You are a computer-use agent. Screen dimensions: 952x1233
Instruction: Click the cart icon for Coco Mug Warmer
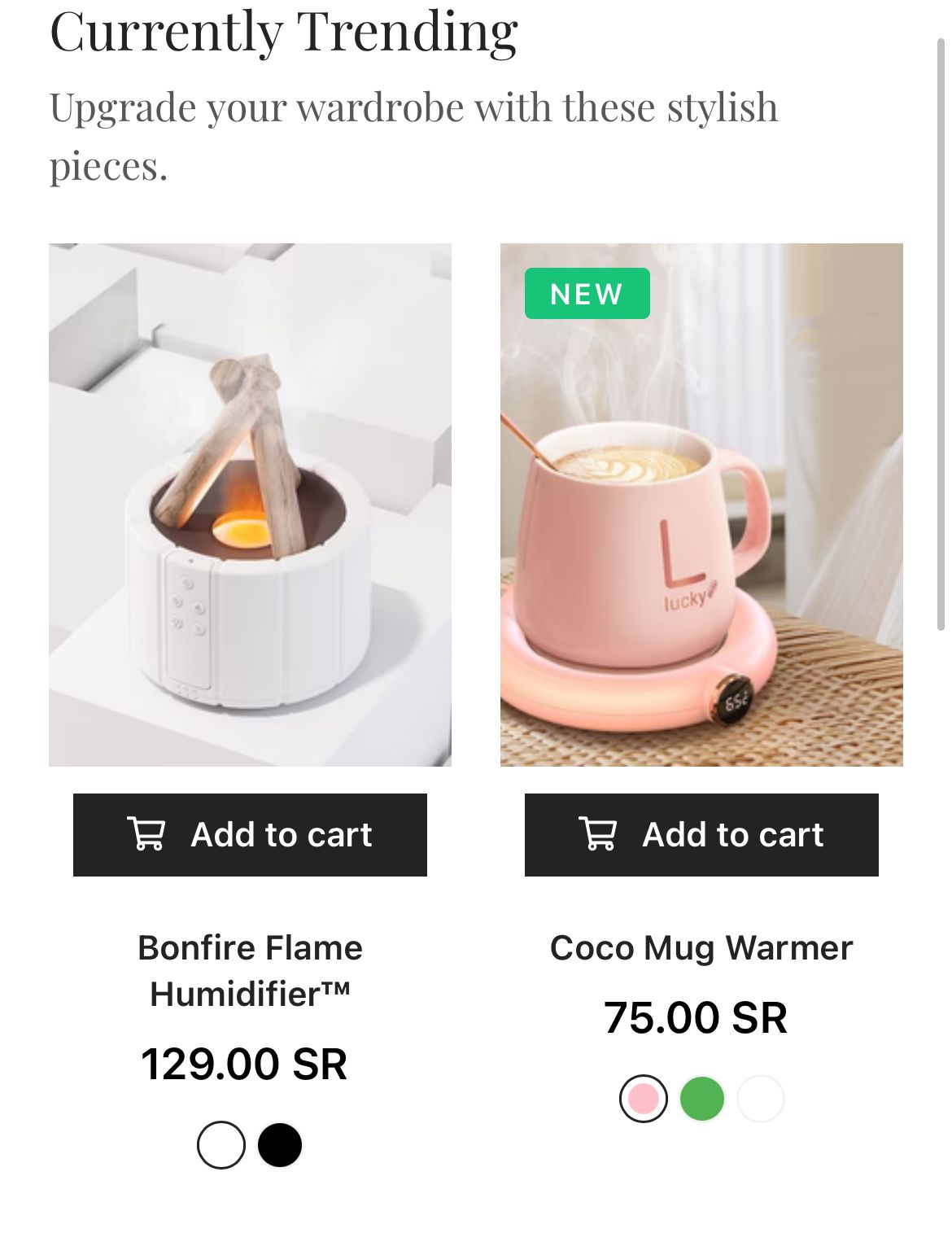click(x=598, y=834)
